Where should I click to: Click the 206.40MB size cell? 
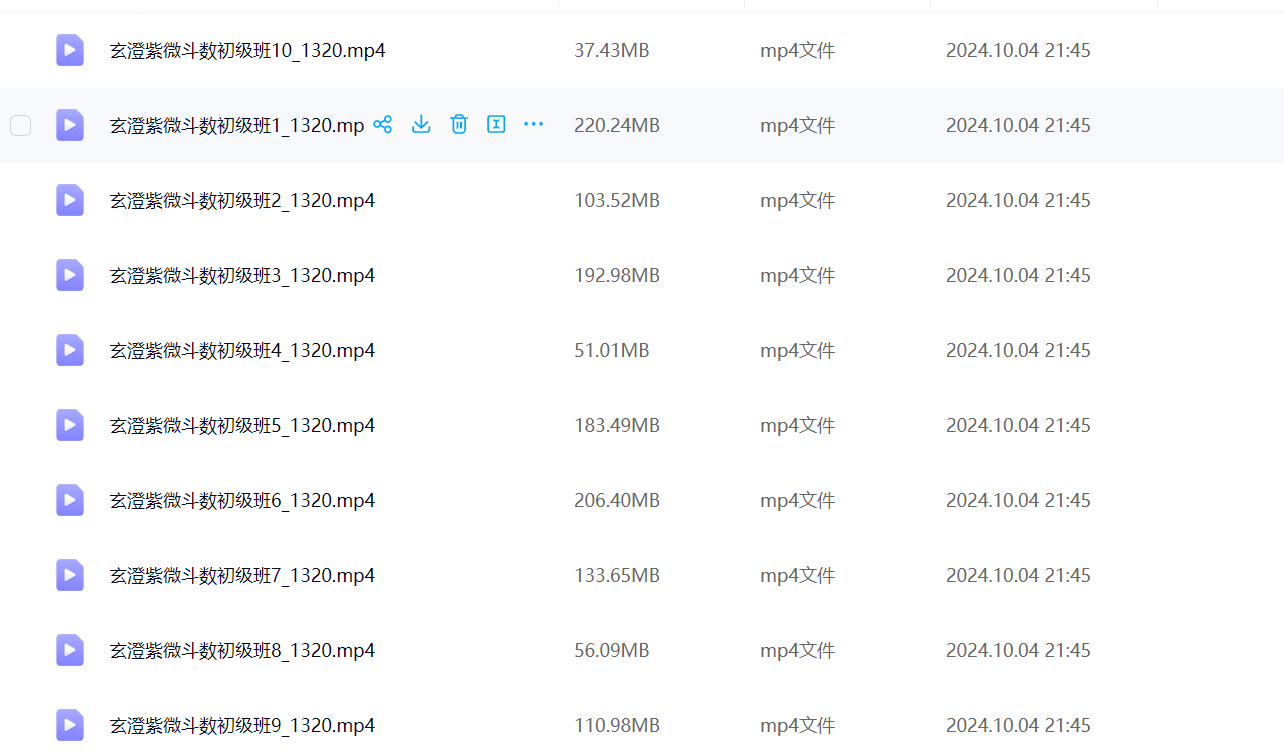[x=616, y=500]
